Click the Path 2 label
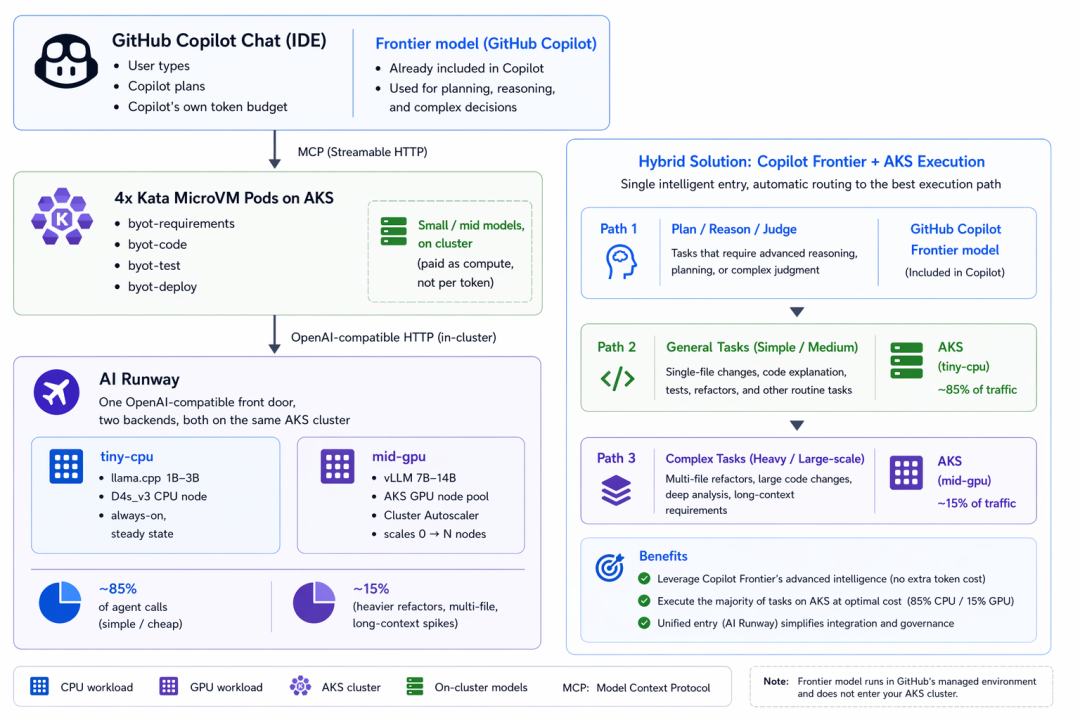The image size is (1080, 720). (x=616, y=347)
